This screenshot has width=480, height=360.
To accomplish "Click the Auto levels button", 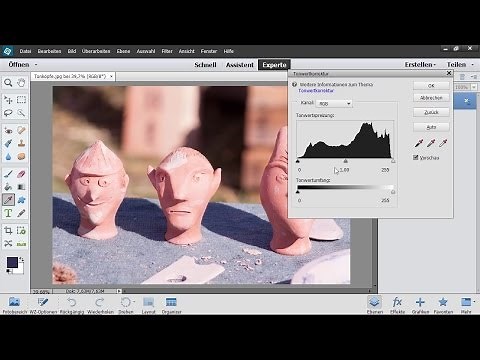I will [431, 127].
